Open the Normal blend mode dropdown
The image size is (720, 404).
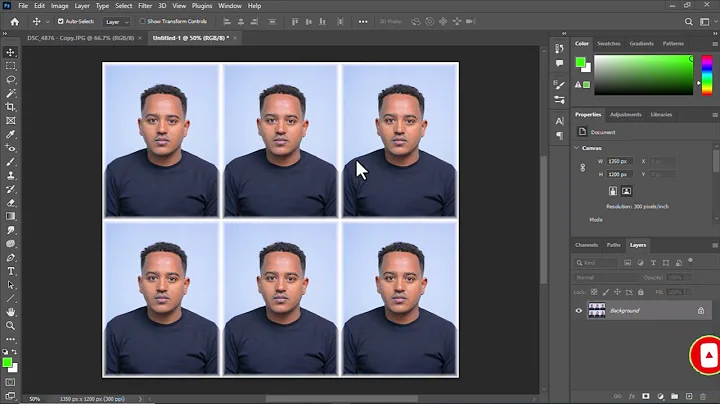coord(606,277)
